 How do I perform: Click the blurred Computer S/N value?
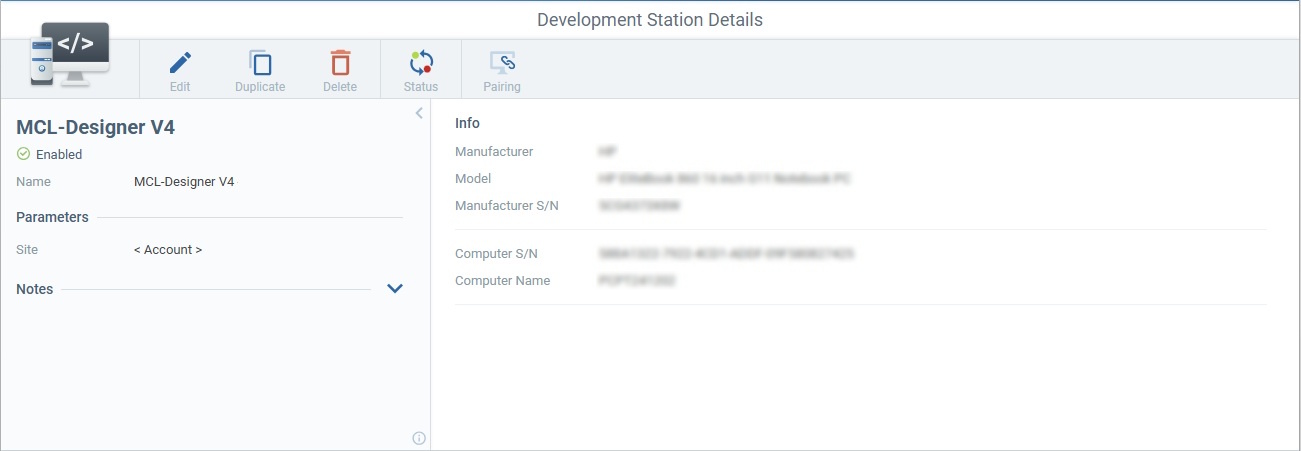(x=726, y=254)
